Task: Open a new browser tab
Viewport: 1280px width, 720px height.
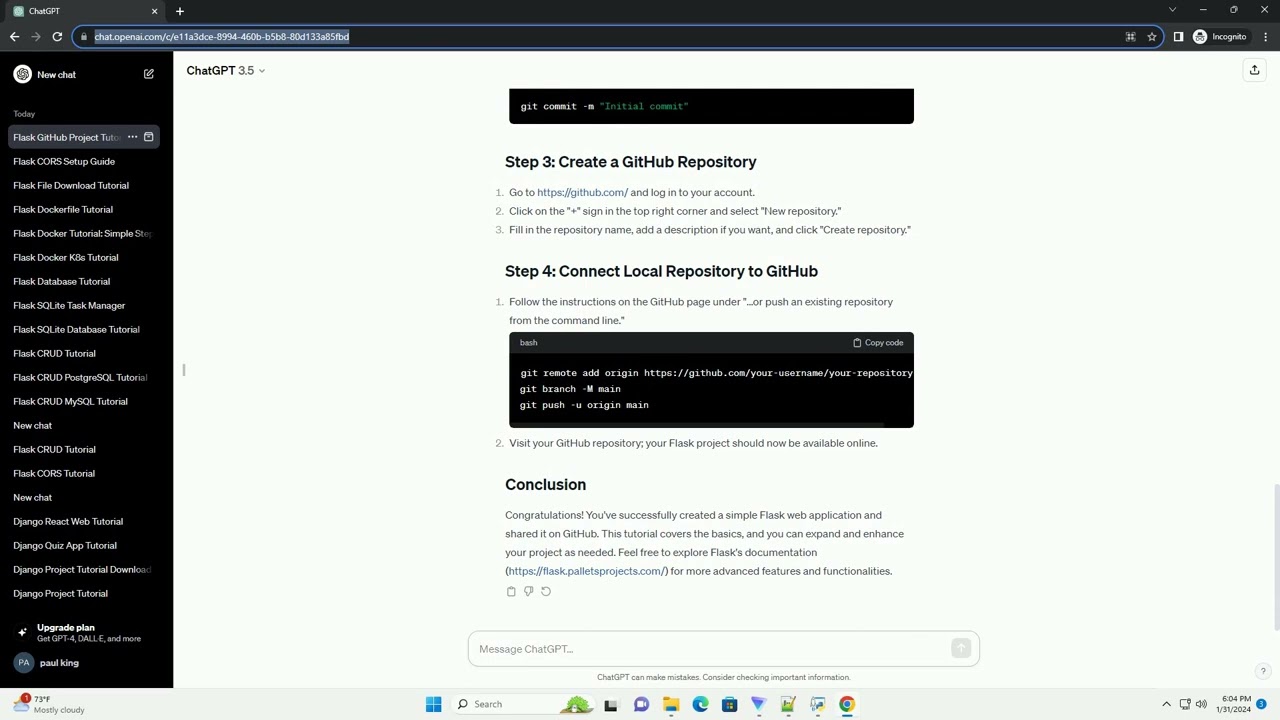Action: 180,11
